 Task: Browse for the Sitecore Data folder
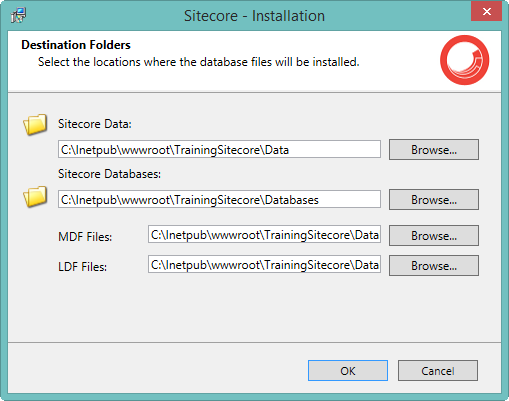click(x=434, y=150)
